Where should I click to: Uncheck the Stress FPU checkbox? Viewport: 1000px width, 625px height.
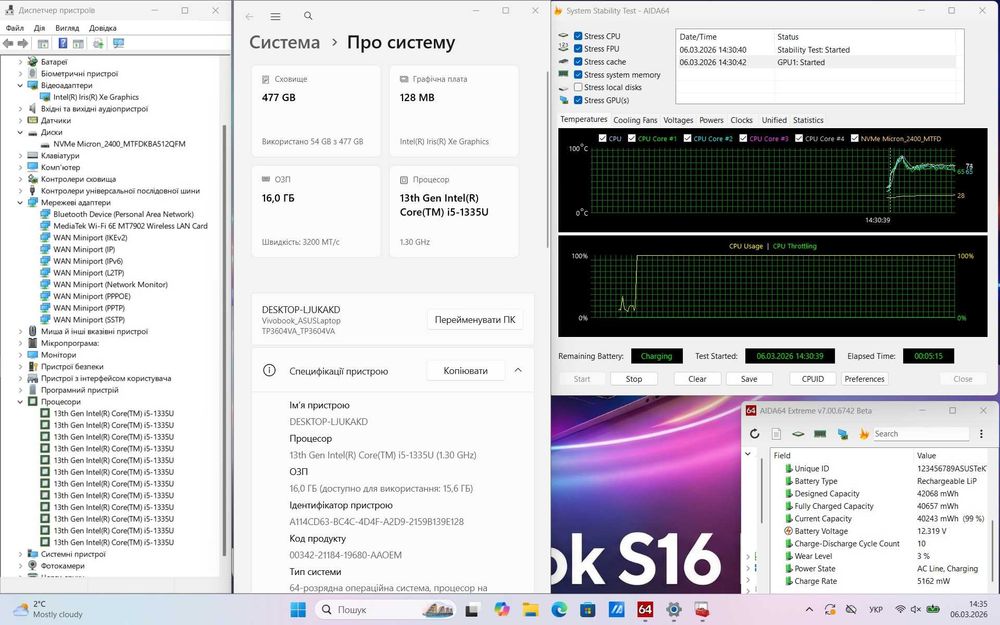(578, 48)
